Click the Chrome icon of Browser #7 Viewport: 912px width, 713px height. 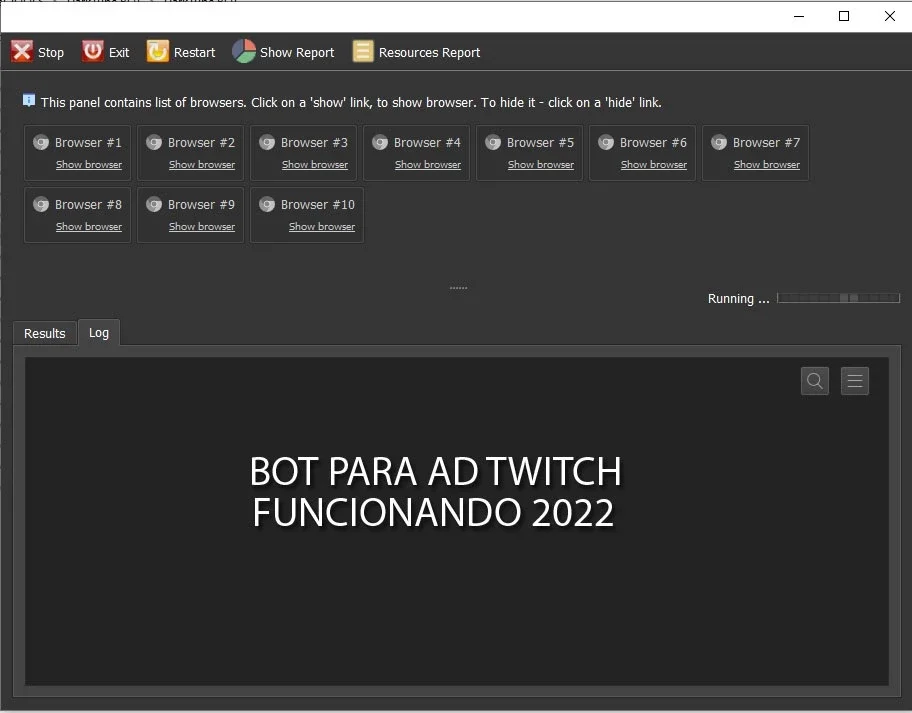coord(719,142)
